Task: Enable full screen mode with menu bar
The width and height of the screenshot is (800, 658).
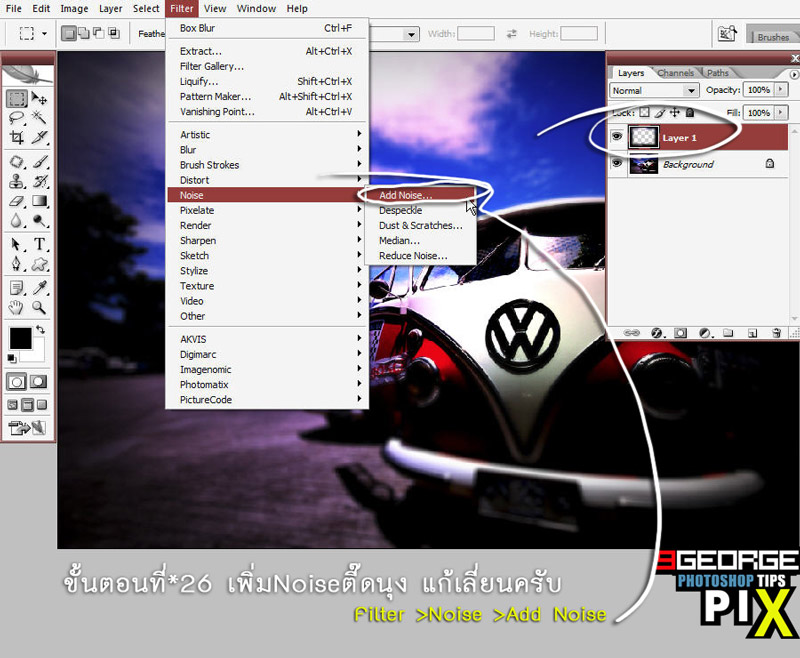Action: click(x=28, y=405)
